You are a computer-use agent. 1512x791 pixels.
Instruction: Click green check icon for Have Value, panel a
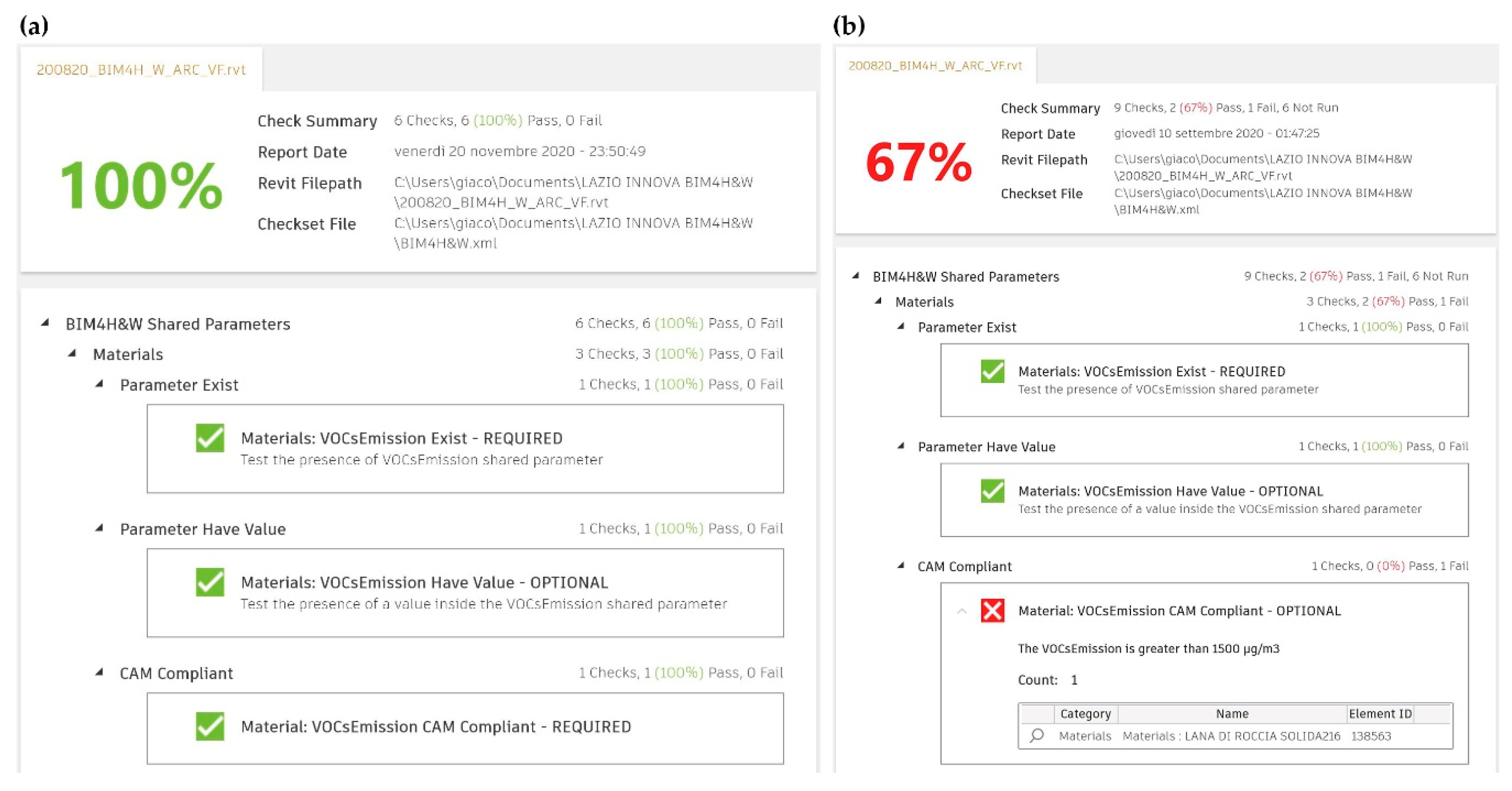[x=210, y=582]
